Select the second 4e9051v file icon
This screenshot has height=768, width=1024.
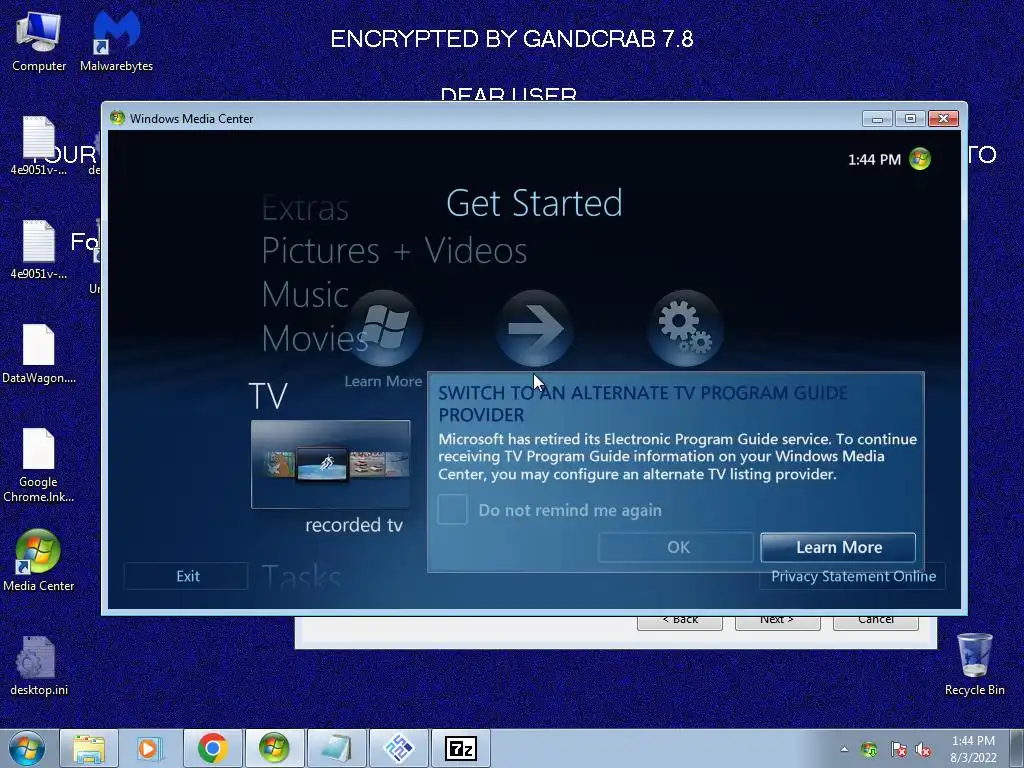pyautogui.click(x=39, y=249)
